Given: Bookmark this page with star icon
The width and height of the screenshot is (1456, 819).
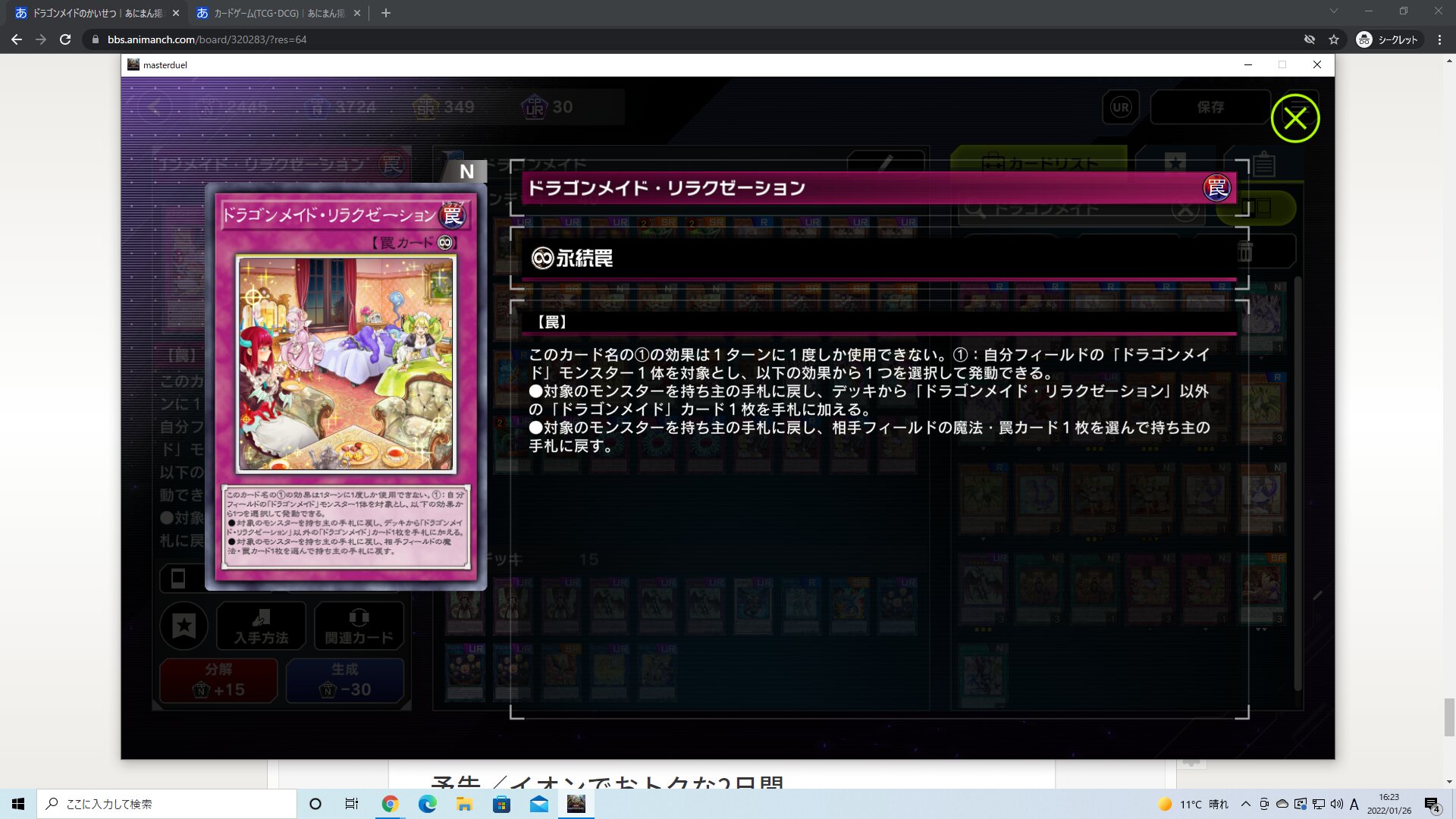Looking at the screenshot, I should (x=1334, y=39).
